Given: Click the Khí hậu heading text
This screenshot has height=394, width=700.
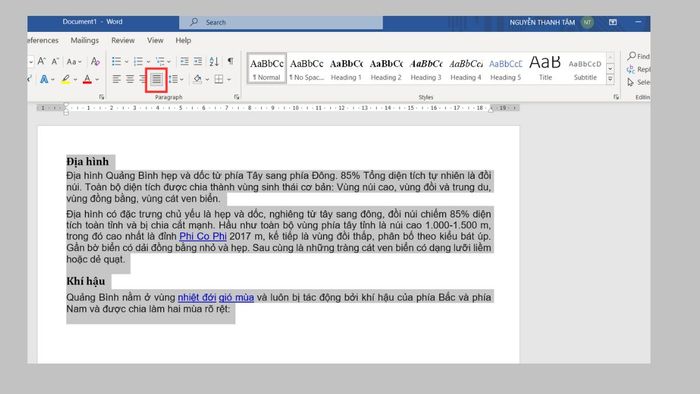Looking at the screenshot, I should 86,281.
